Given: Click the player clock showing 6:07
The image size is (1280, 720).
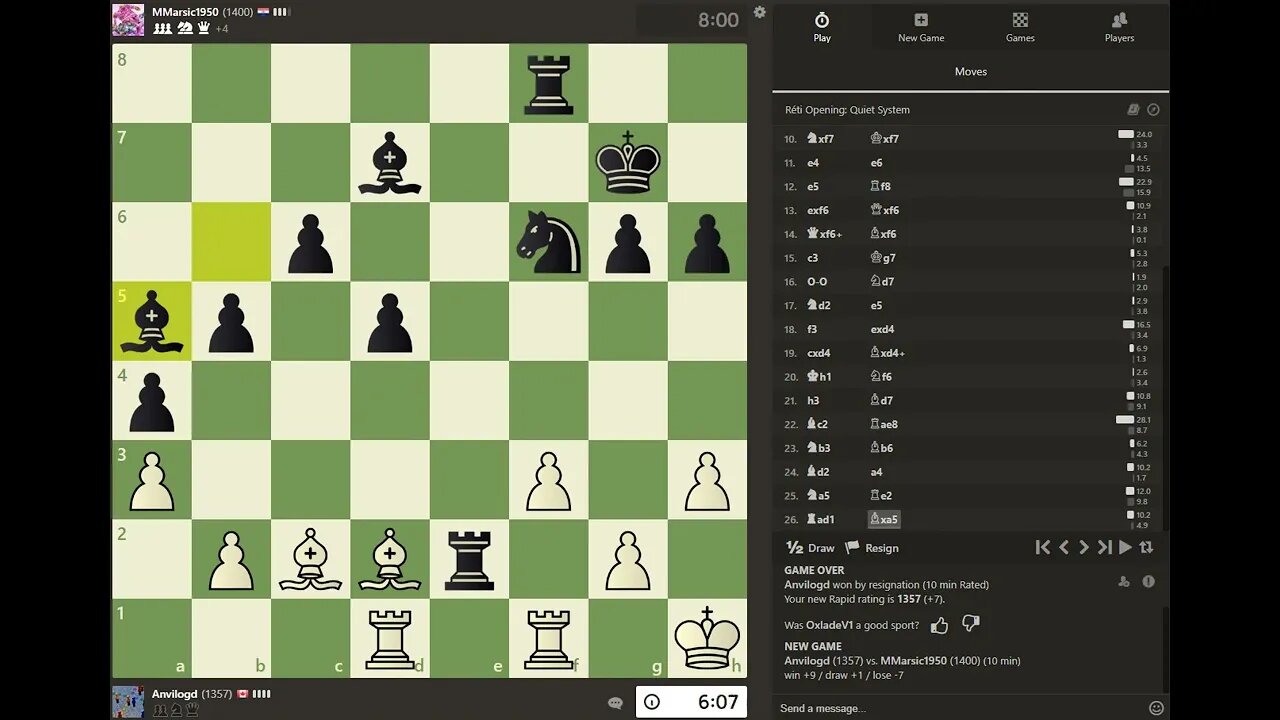Looking at the screenshot, I should (x=691, y=702).
